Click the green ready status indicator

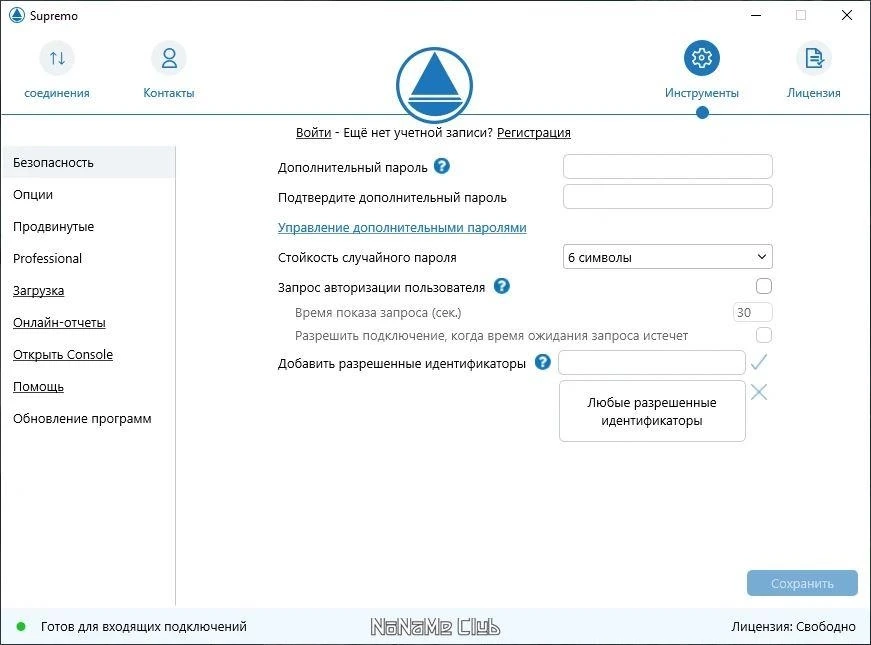pos(21,627)
